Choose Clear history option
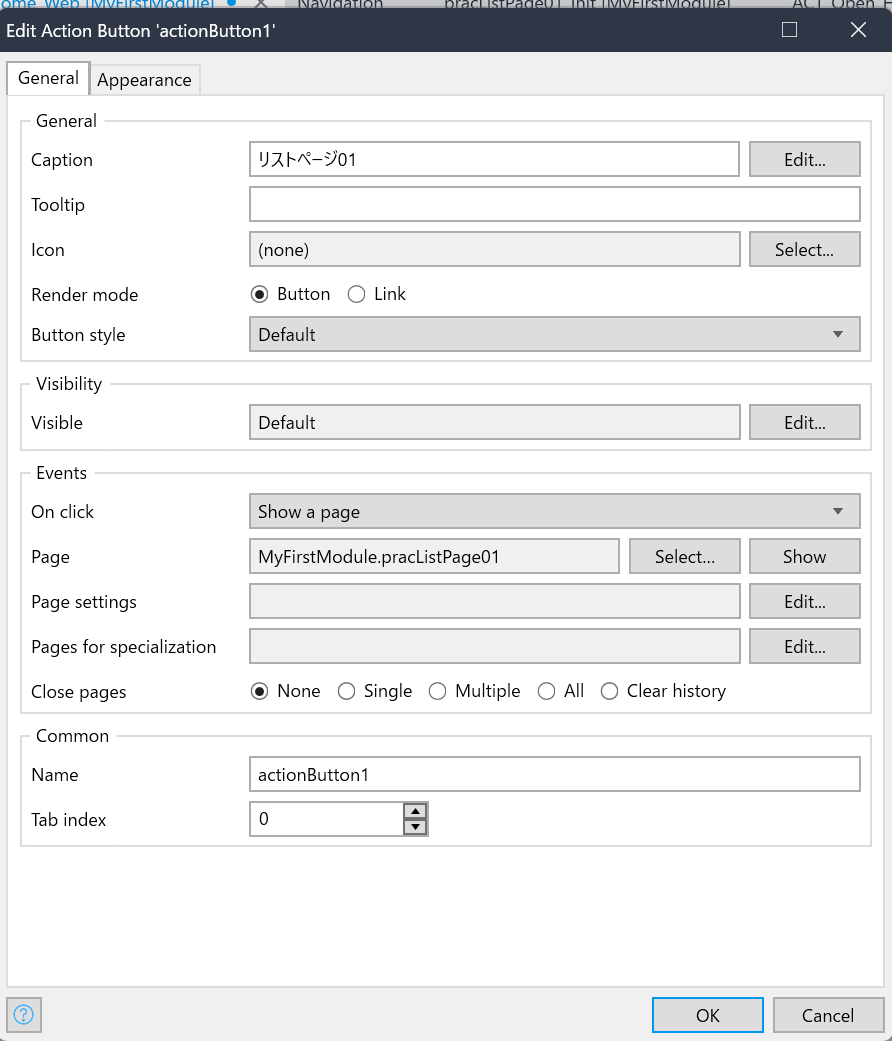 coord(609,691)
